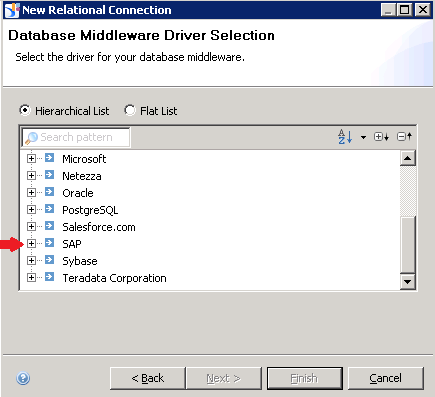Select the Hierarchical List radio button
The image size is (435, 397).
pos(25,110)
